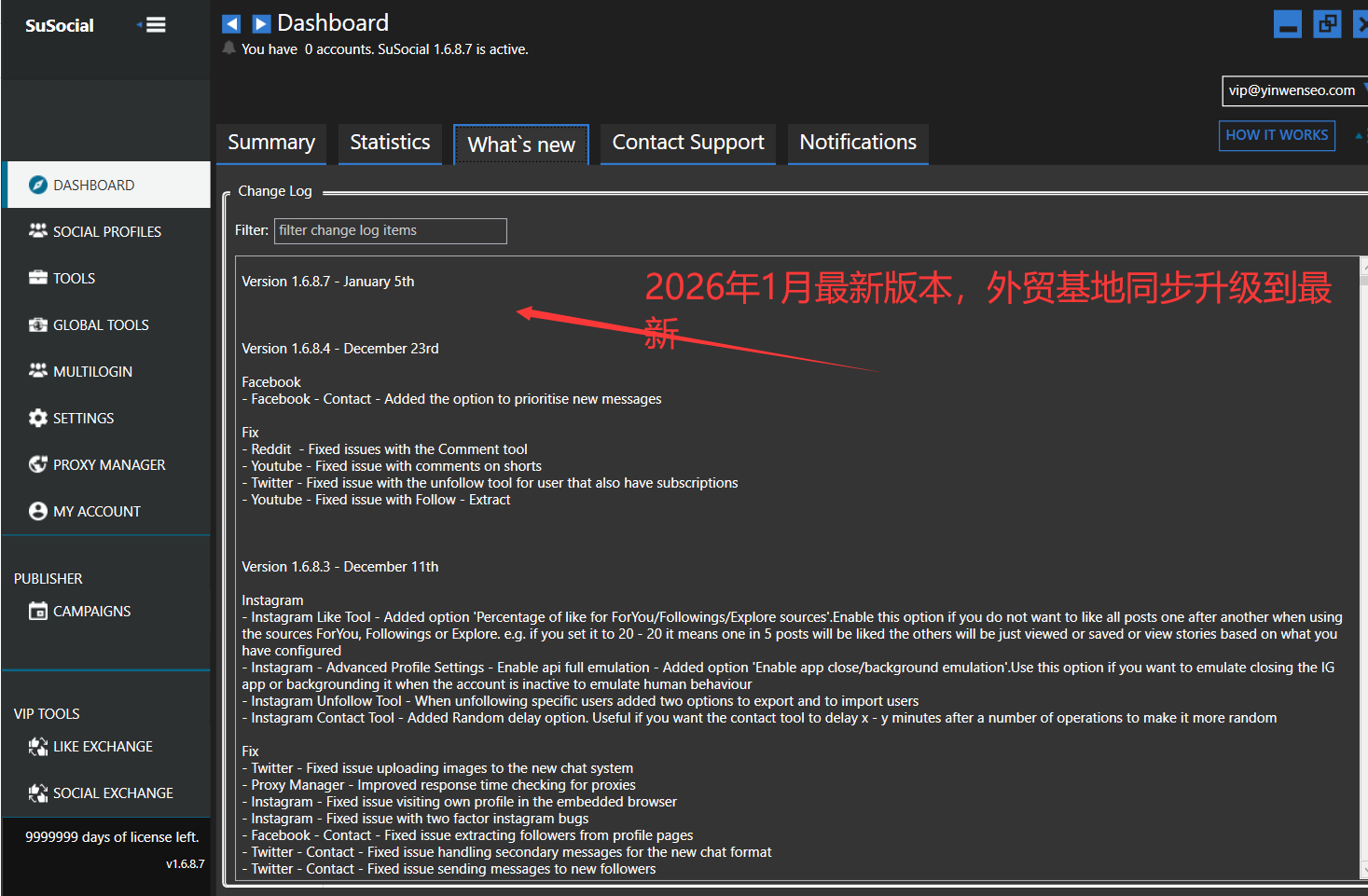Select the Notifications tab

tap(857, 143)
